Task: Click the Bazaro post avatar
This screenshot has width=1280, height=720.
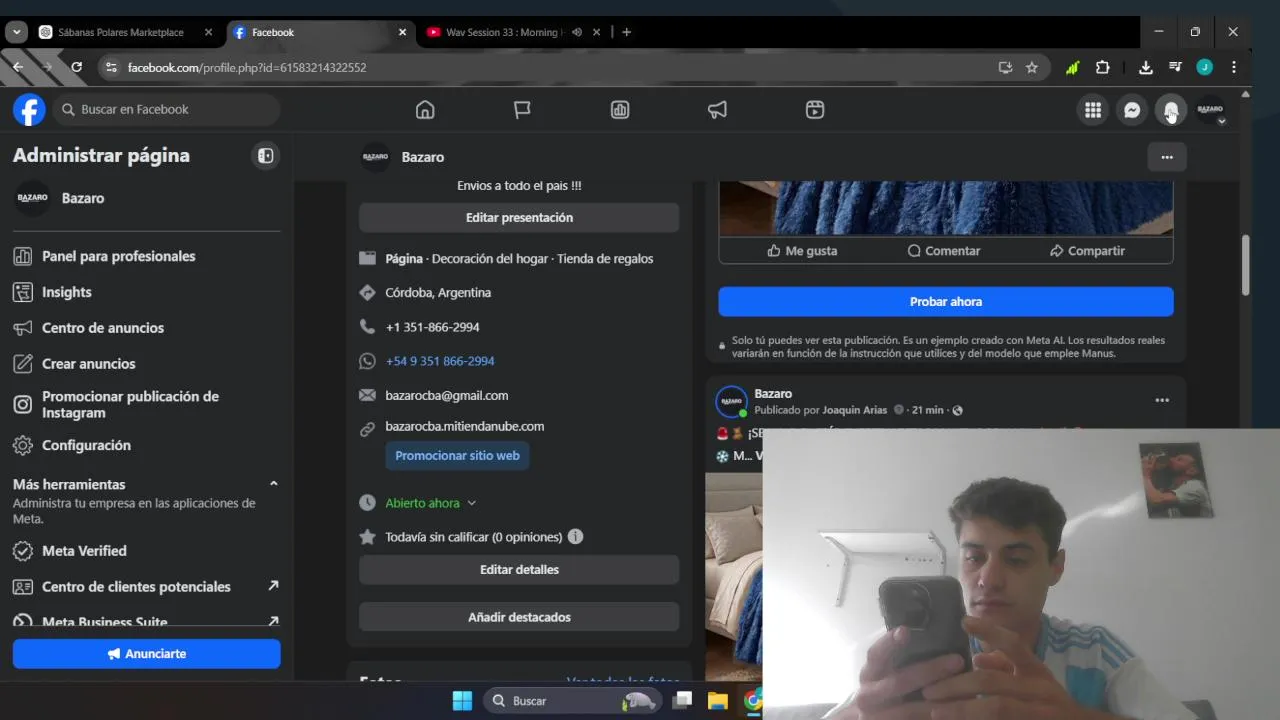Action: pos(732,402)
